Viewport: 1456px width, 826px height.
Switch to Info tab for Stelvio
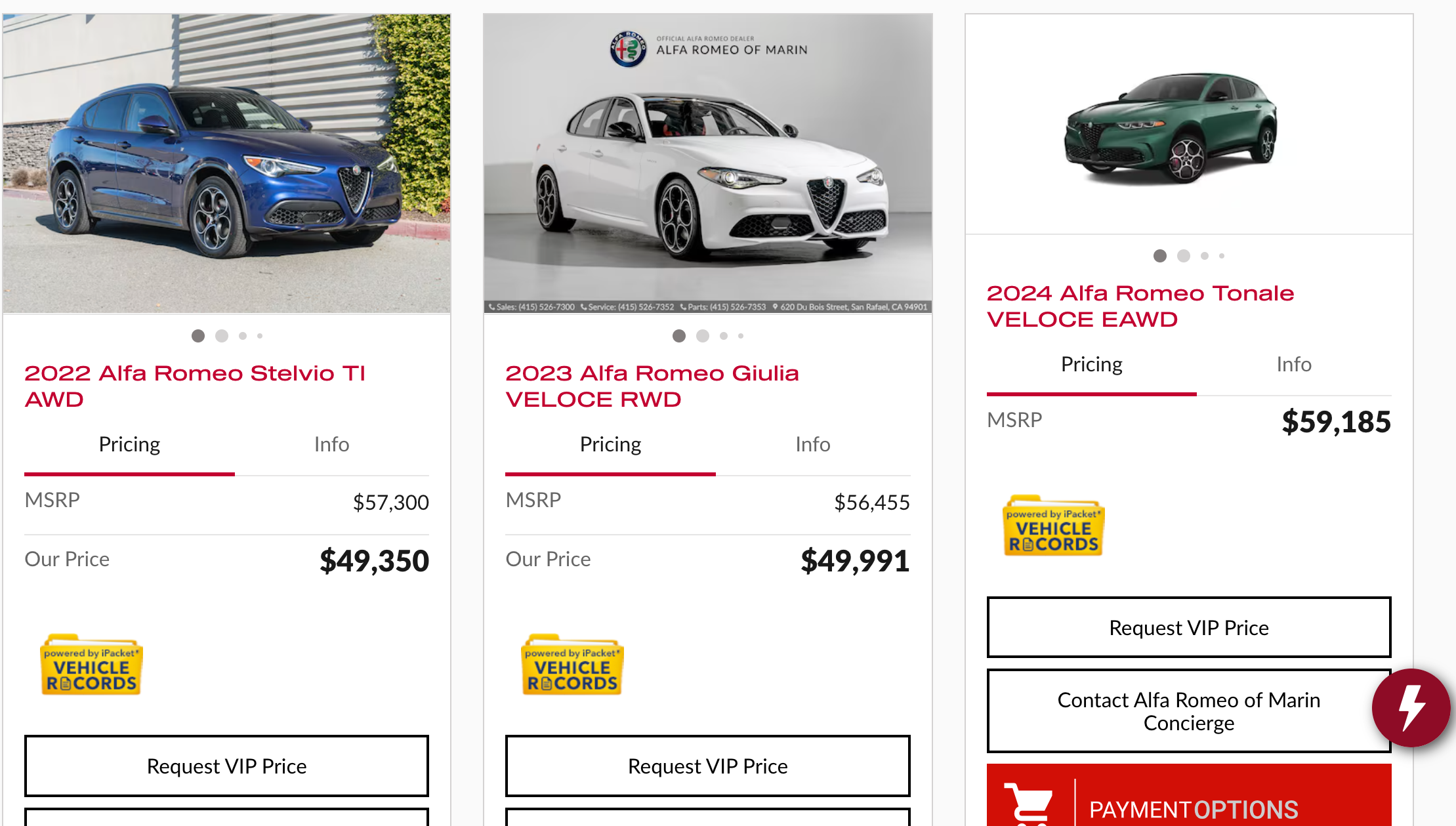[331, 445]
